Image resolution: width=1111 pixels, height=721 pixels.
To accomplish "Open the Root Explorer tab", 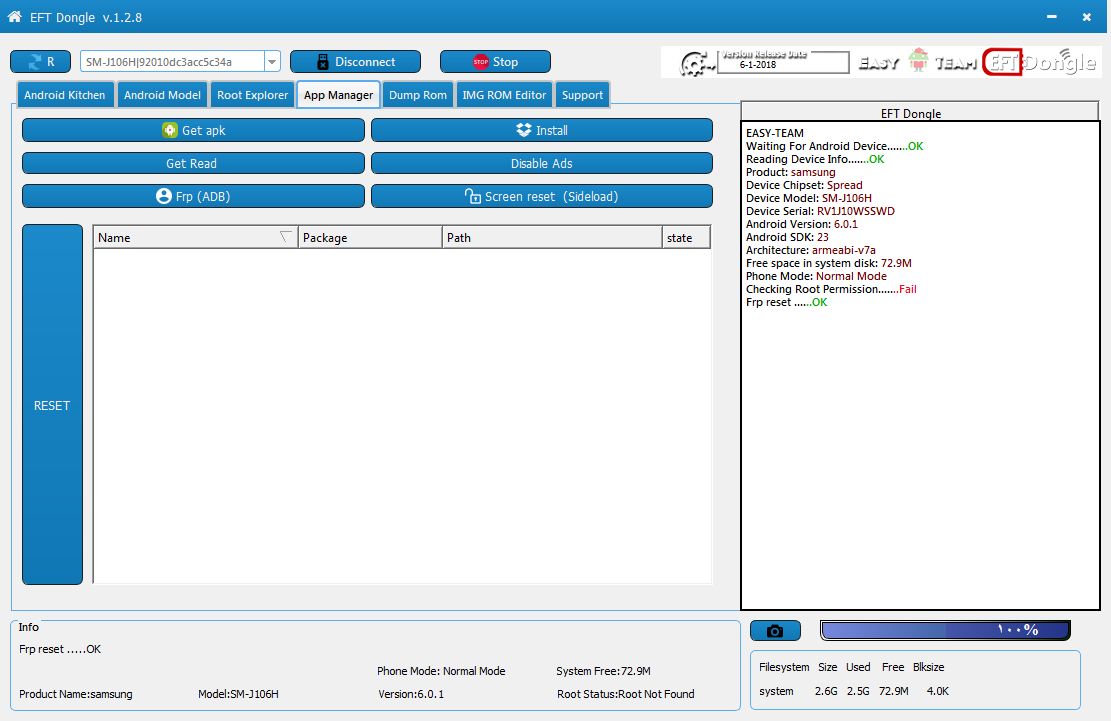I will [x=252, y=95].
